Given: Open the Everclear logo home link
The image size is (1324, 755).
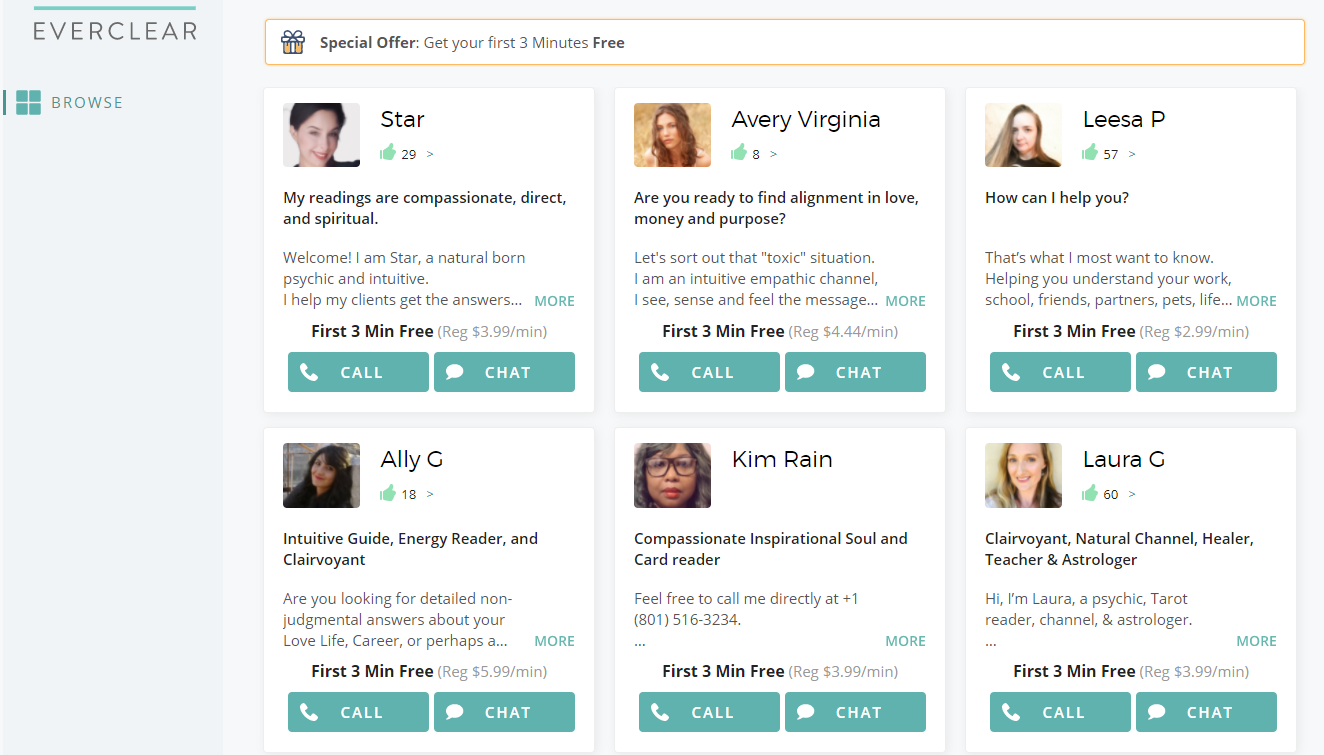Looking at the screenshot, I should tap(115, 30).
